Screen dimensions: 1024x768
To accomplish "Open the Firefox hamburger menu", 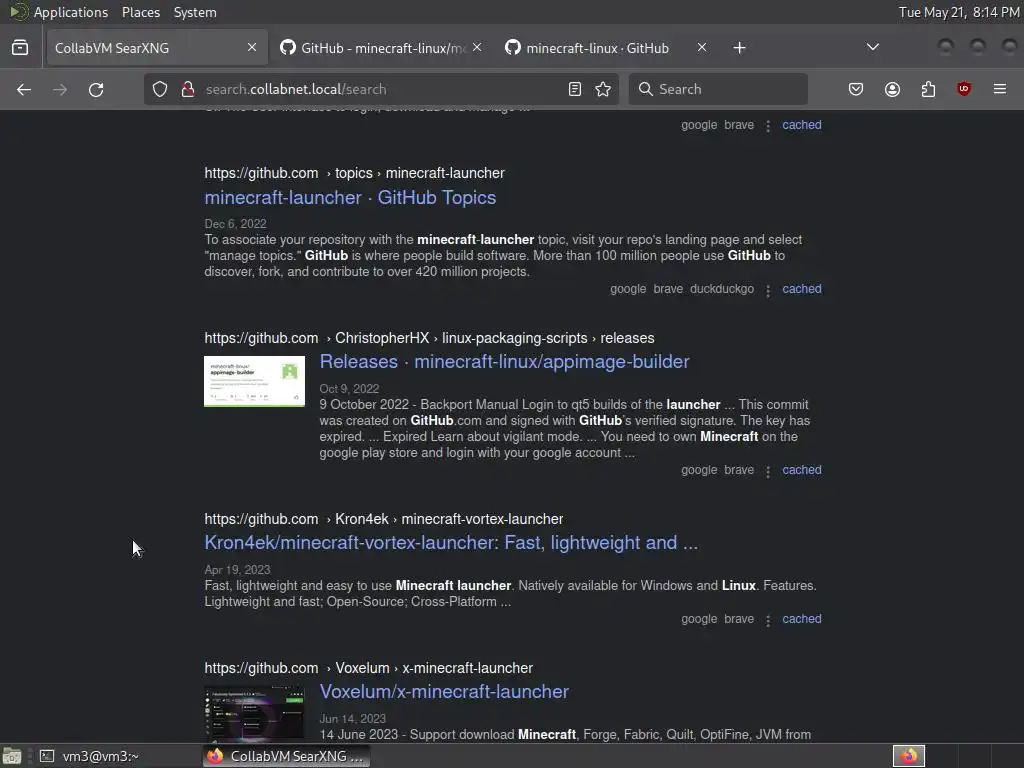I will pos(1000,89).
